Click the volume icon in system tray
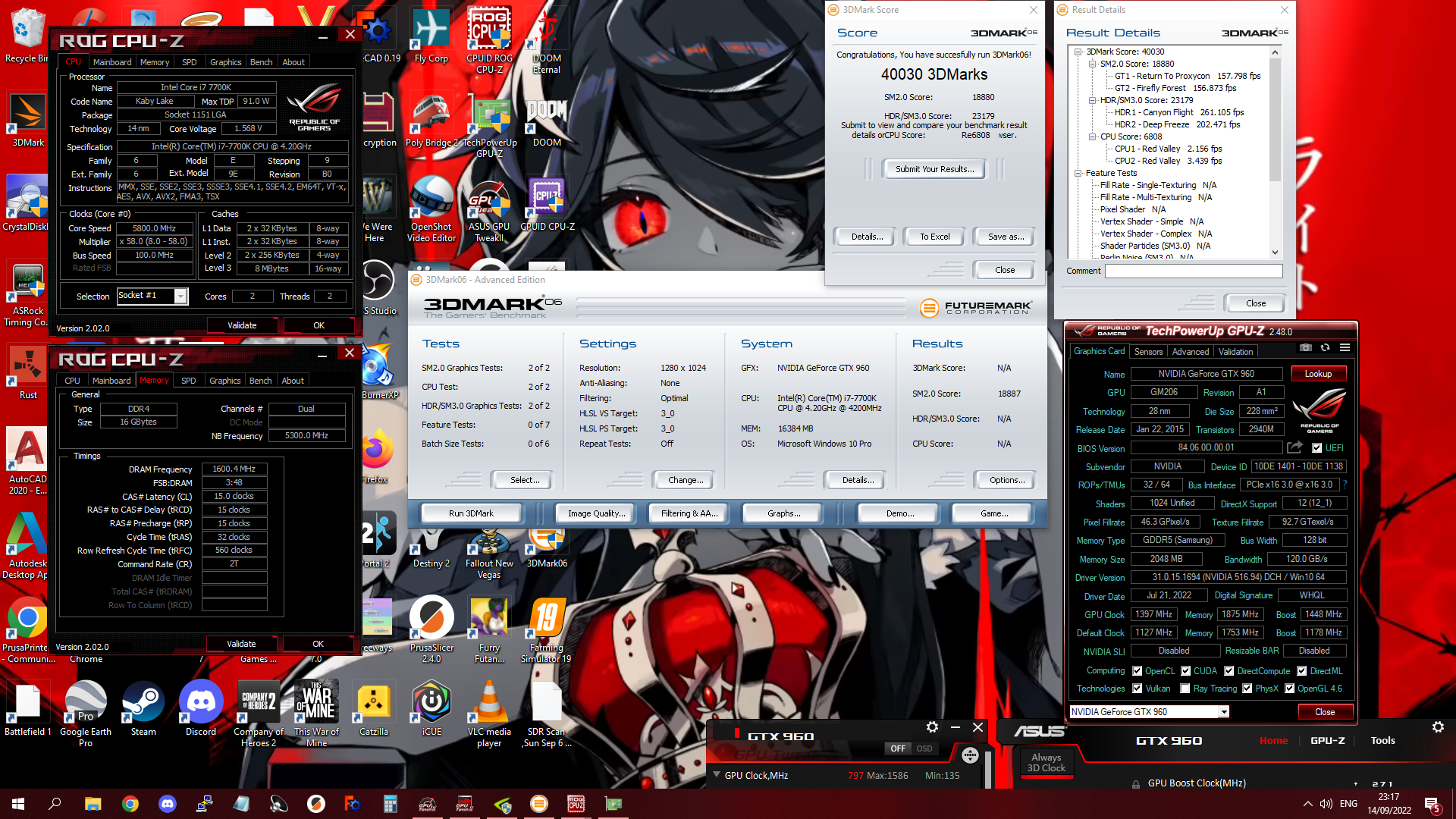This screenshot has width=1456, height=819. (1326, 804)
